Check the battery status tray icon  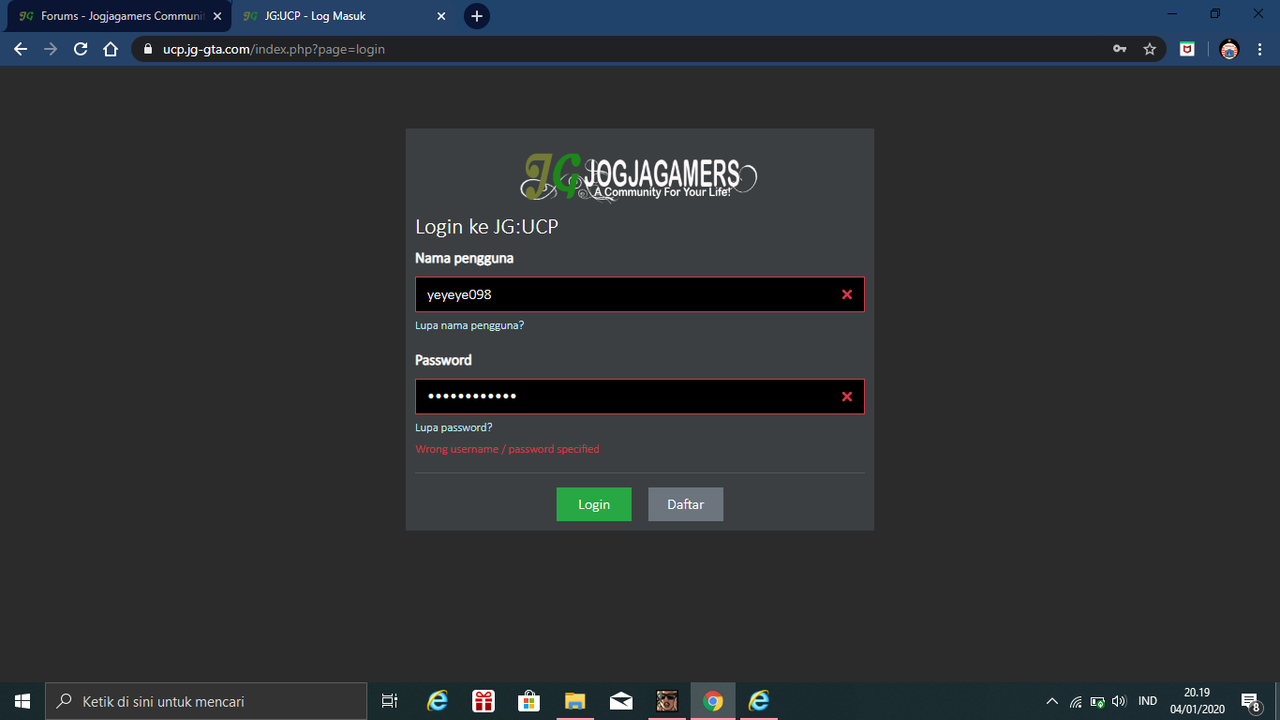(1098, 701)
